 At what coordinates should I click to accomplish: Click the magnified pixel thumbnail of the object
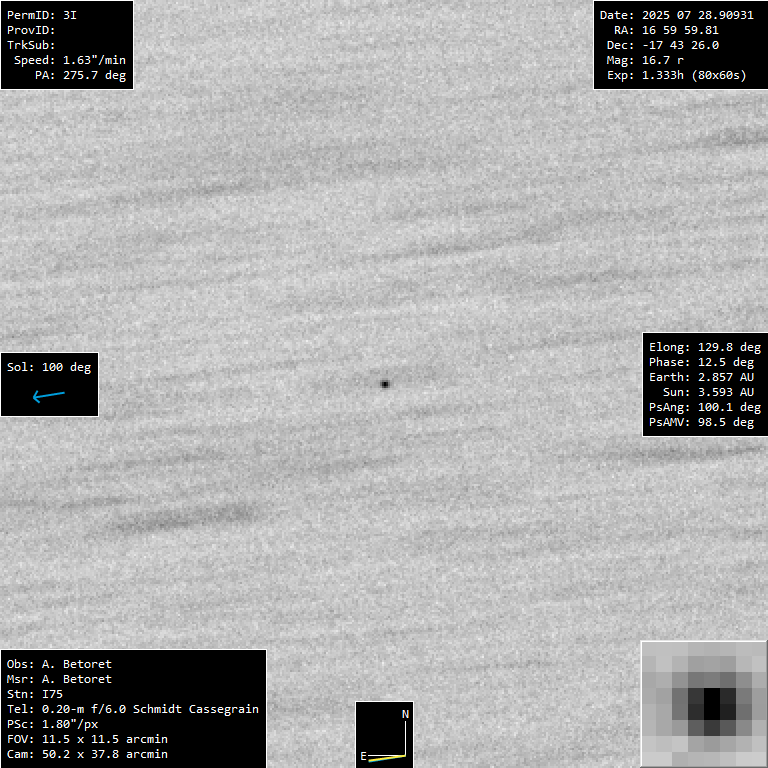coord(704,704)
